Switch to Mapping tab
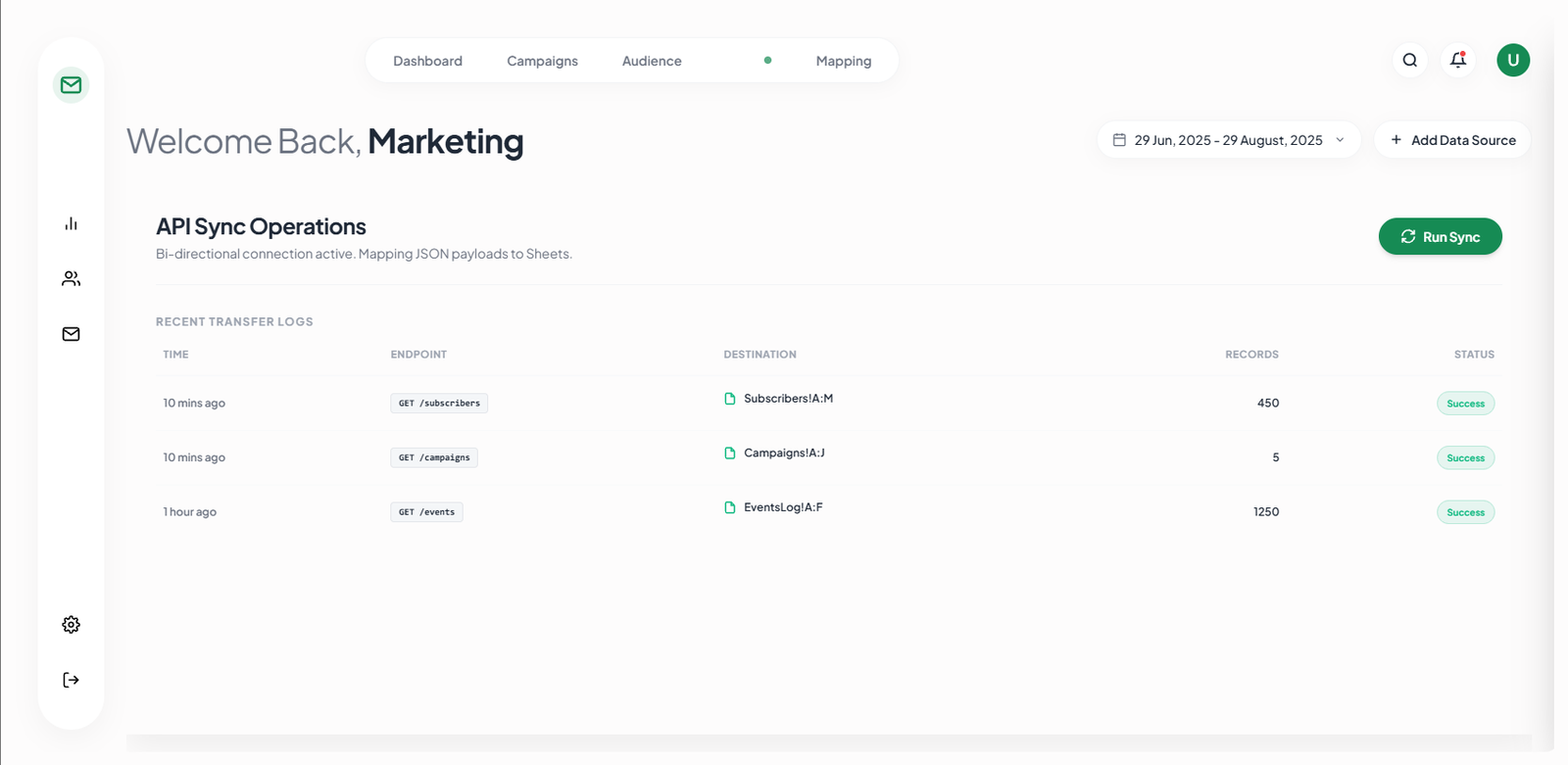This screenshot has width=1568, height=765. (844, 61)
